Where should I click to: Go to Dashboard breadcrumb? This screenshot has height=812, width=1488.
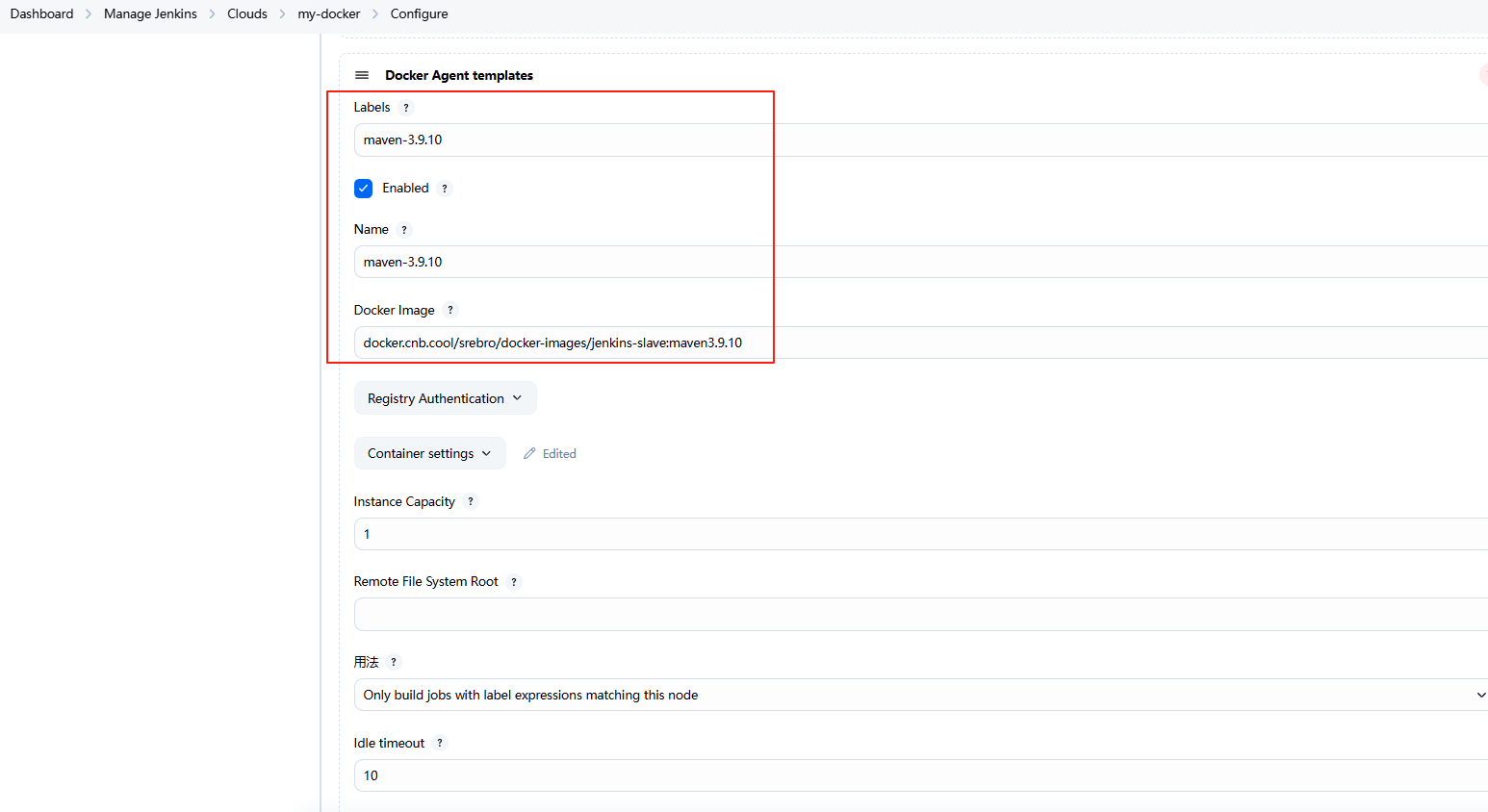click(41, 13)
